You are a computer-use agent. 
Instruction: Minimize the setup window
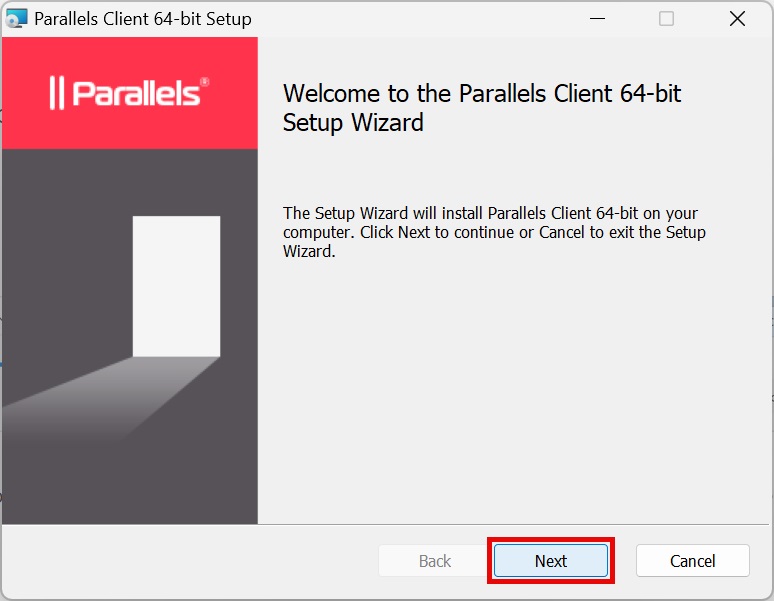[x=597, y=19]
